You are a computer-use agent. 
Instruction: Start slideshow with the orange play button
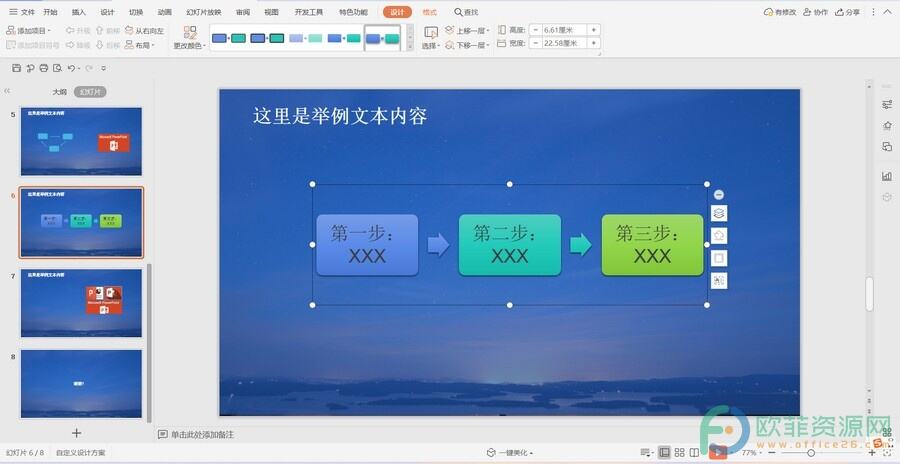coord(718,453)
